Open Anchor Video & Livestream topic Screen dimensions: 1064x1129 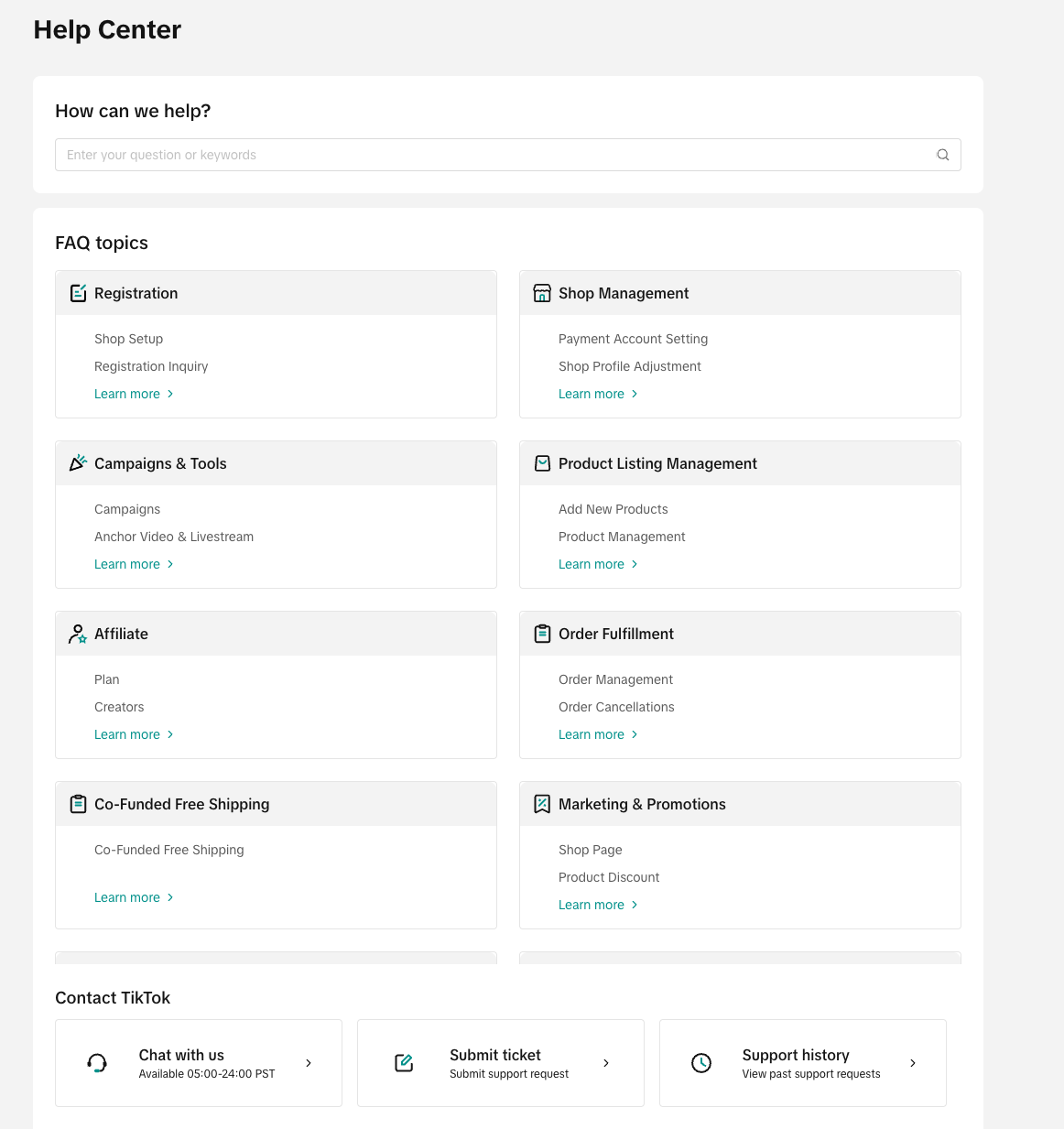click(x=174, y=537)
